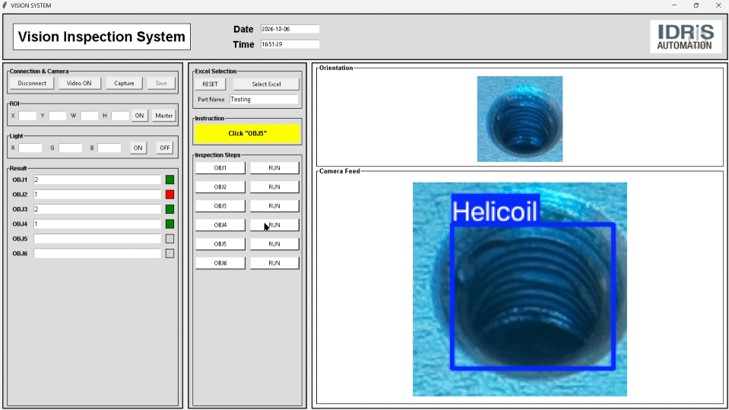Select the OBJ5 inspection step
The width and height of the screenshot is (729, 410).
pyautogui.click(x=220, y=244)
